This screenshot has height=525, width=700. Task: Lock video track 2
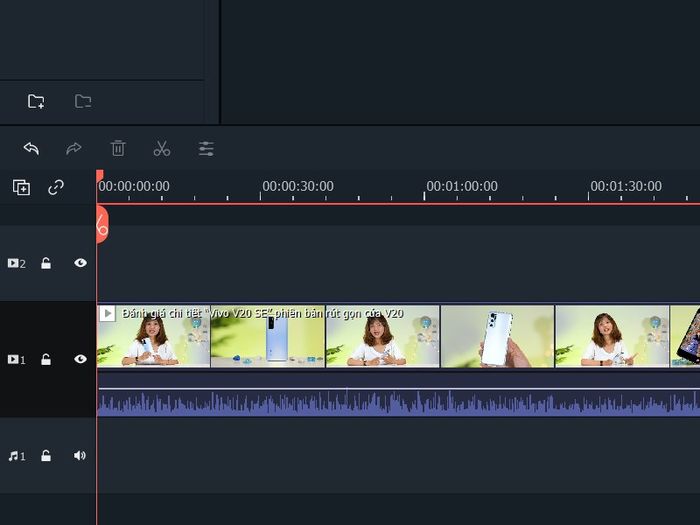click(x=46, y=263)
